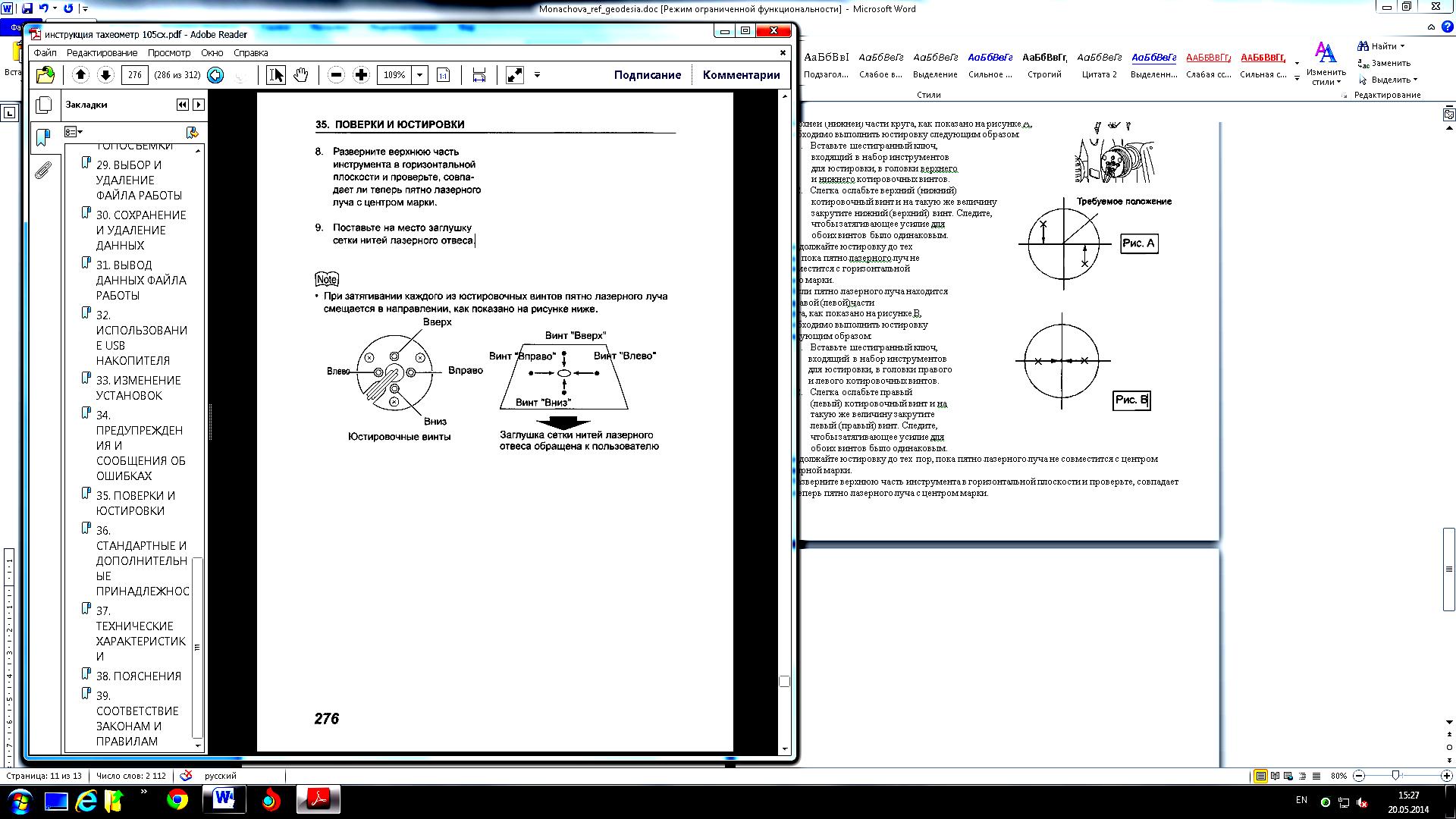Zoom out with the minus button in Reader
The width and height of the screenshot is (1456, 819).
(x=337, y=74)
